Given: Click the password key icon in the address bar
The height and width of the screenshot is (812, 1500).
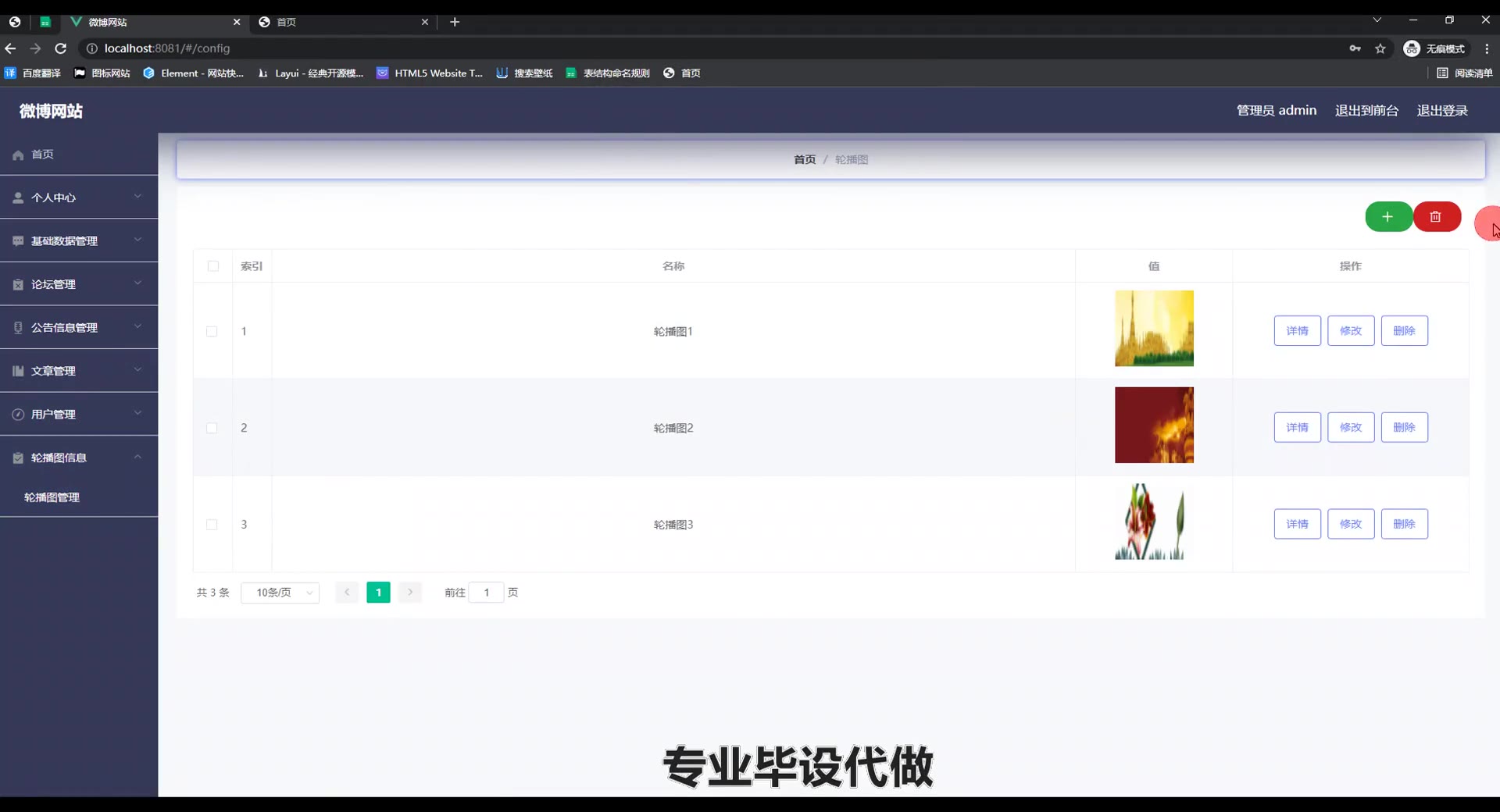Looking at the screenshot, I should point(1355,48).
